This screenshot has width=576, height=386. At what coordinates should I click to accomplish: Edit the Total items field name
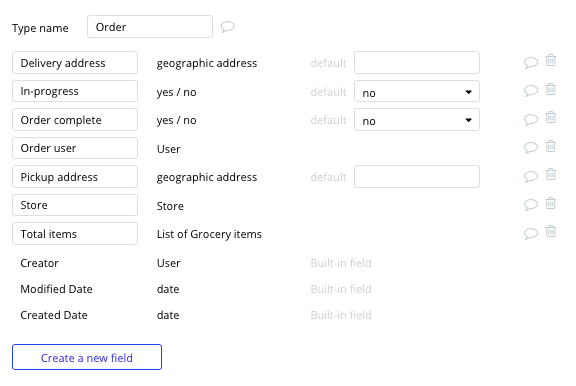point(75,233)
